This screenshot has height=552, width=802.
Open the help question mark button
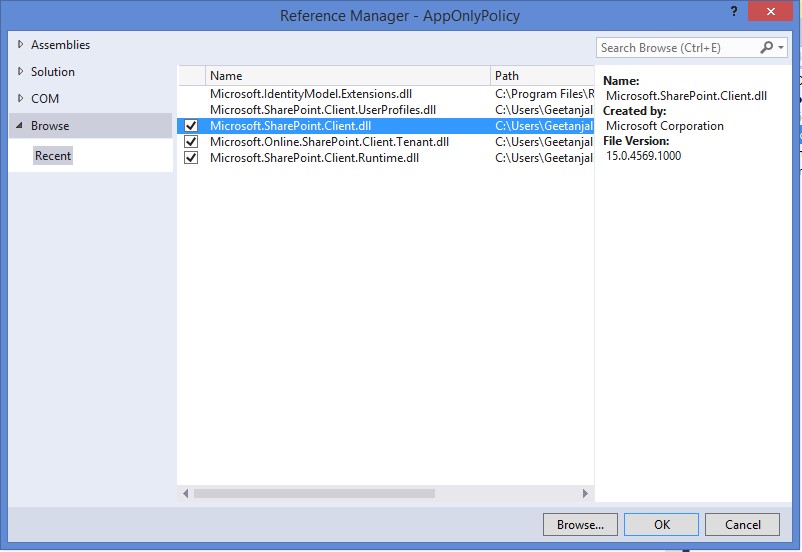click(x=734, y=11)
